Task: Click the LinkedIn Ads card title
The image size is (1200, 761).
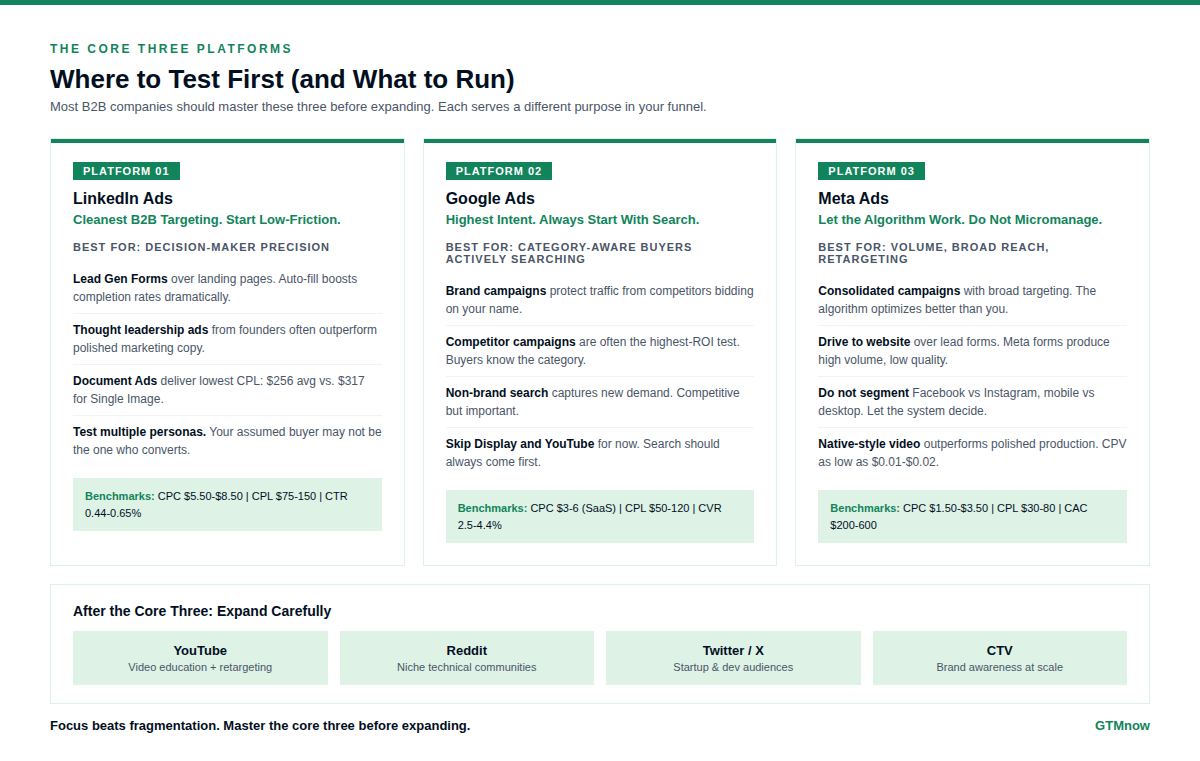Action: 123,199
